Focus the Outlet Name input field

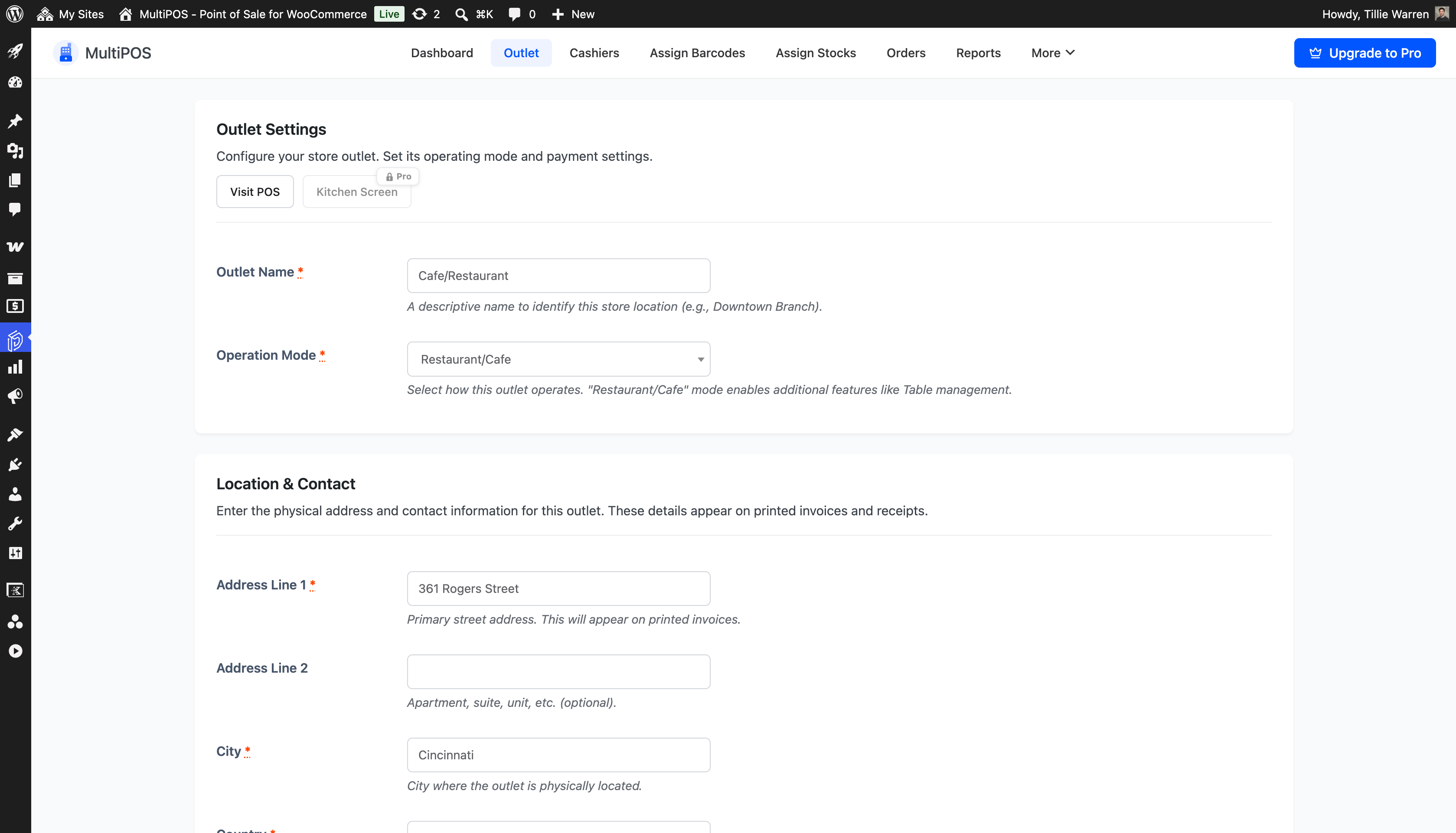click(558, 276)
